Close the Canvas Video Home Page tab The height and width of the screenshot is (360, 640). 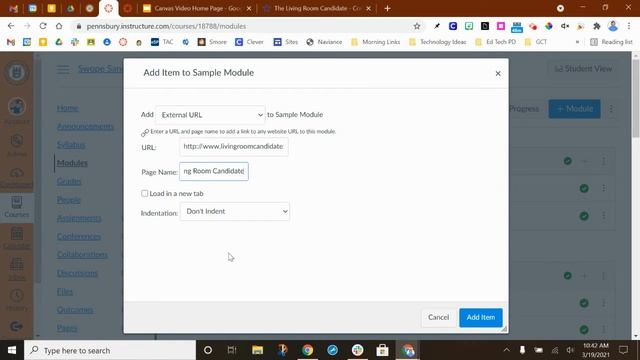coord(249,8)
